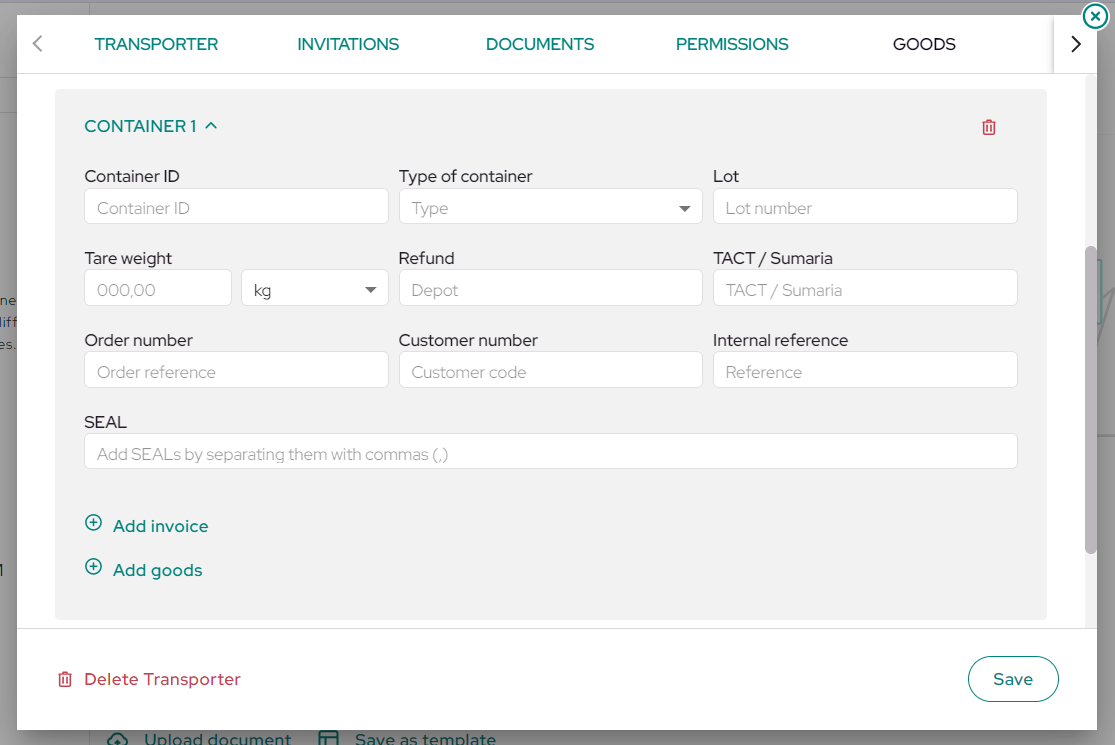Open the Documents tab
This screenshot has width=1115, height=745.
(x=540, y=44)
